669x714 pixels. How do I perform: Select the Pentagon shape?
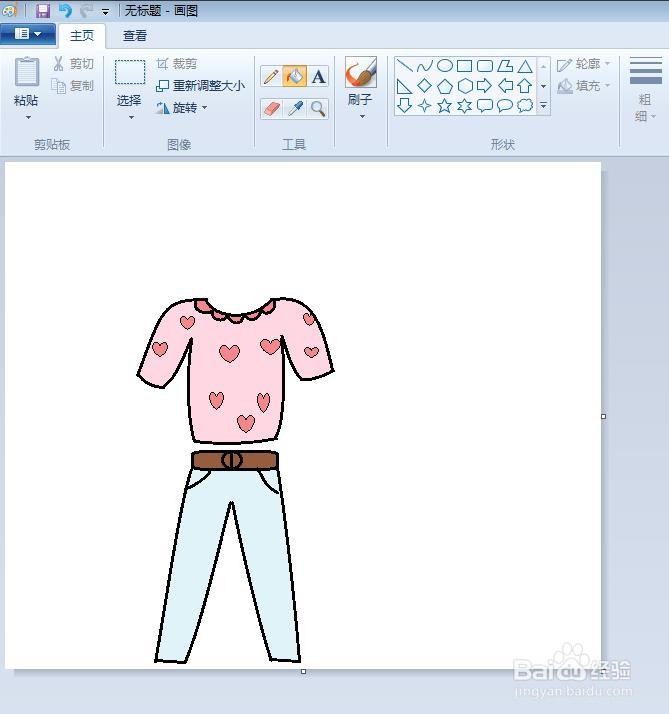click(444, 86)
